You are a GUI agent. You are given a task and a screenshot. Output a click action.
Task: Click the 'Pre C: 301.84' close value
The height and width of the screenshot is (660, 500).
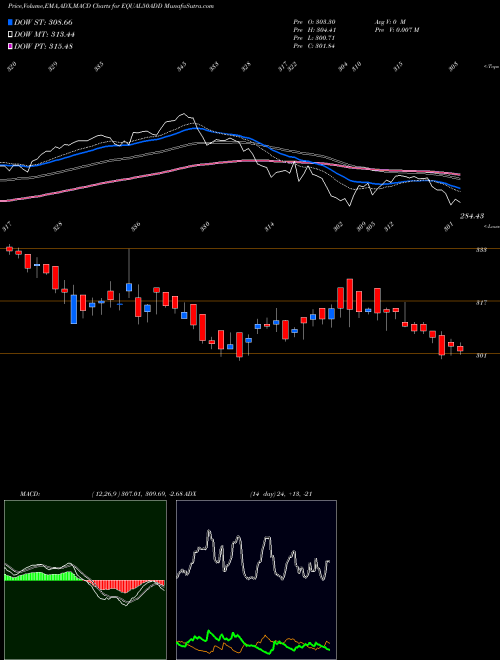314,46
